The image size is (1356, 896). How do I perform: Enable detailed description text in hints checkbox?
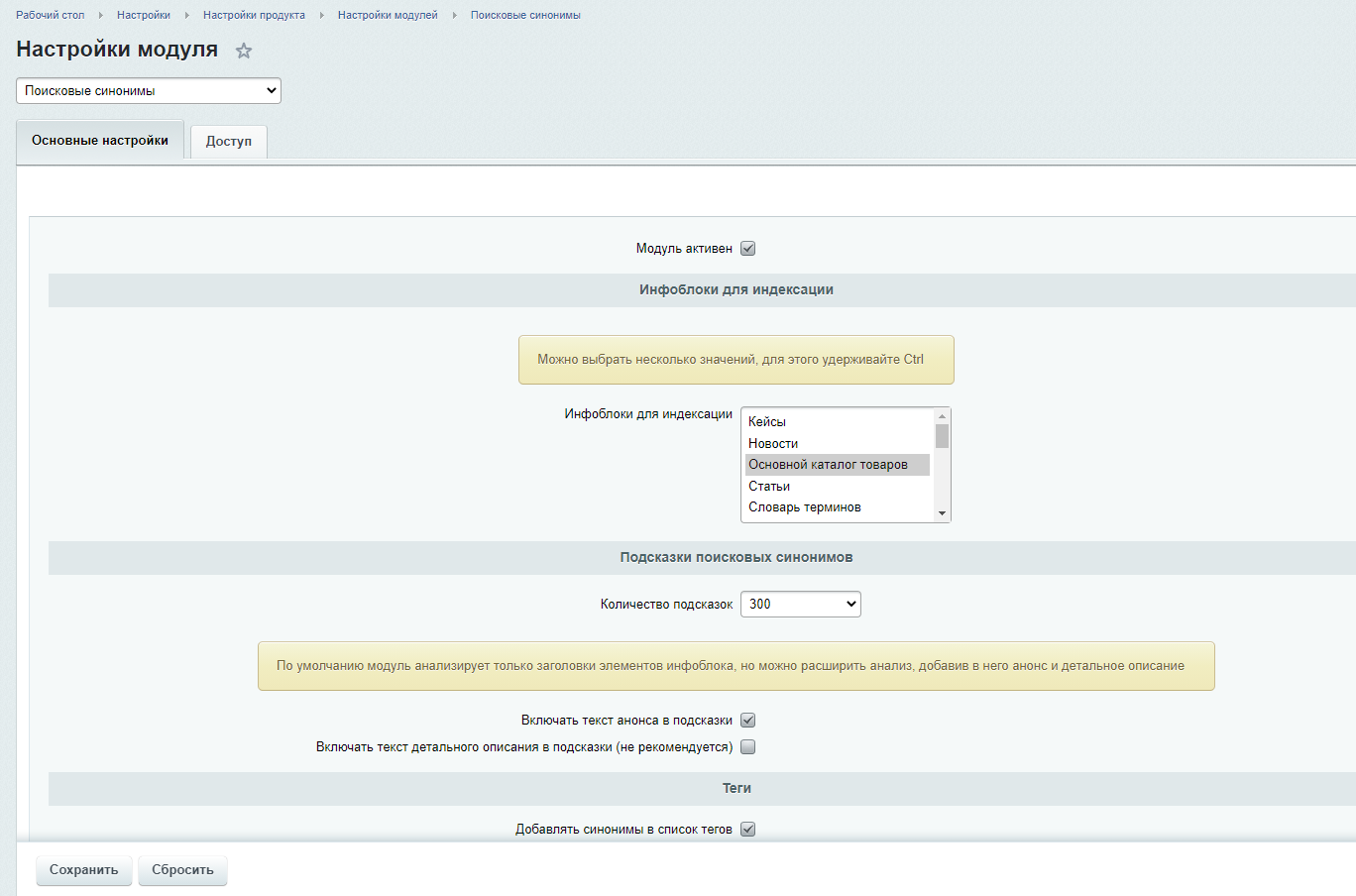coord(748,747)
